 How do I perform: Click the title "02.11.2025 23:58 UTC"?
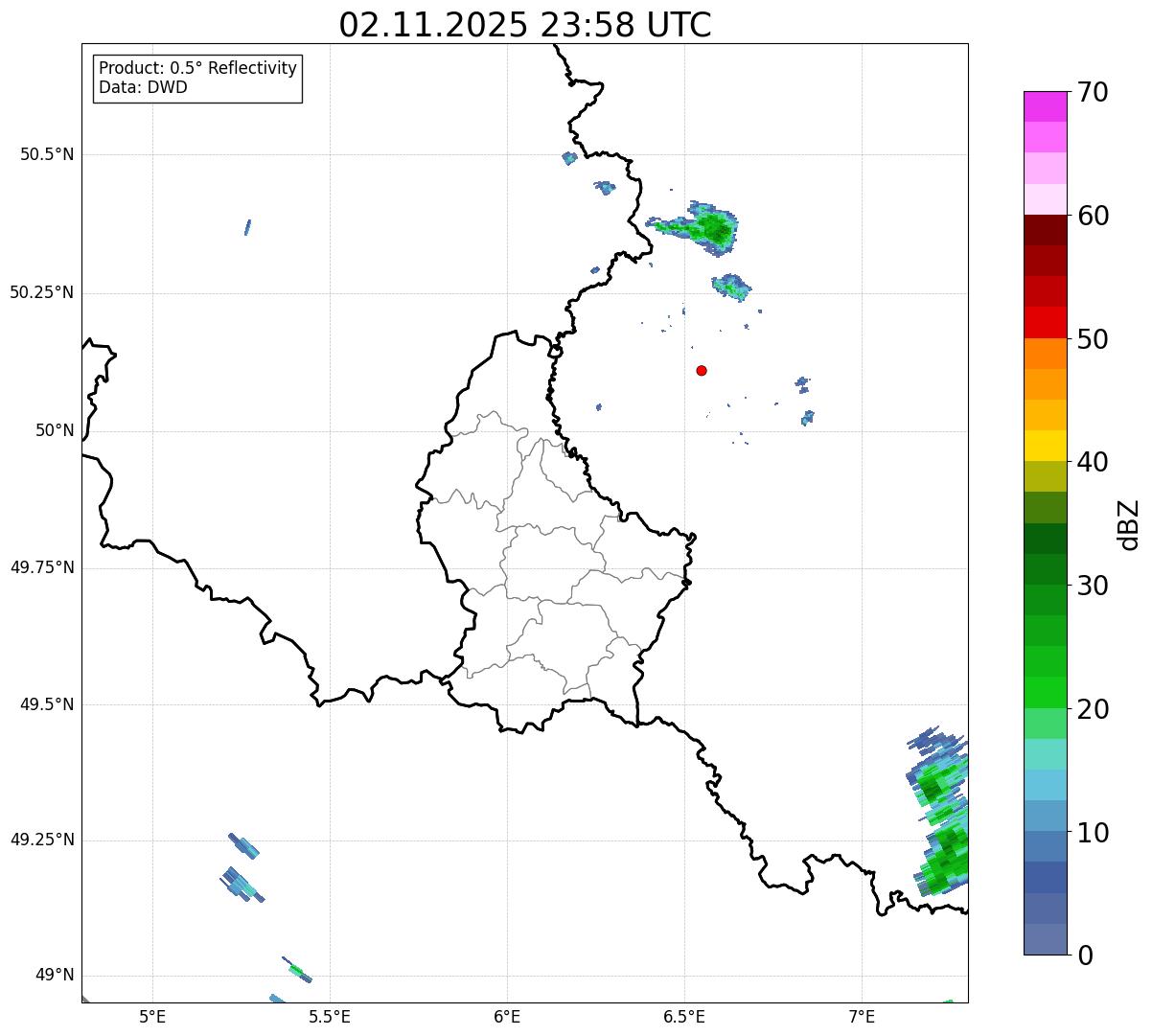(525, 25)
